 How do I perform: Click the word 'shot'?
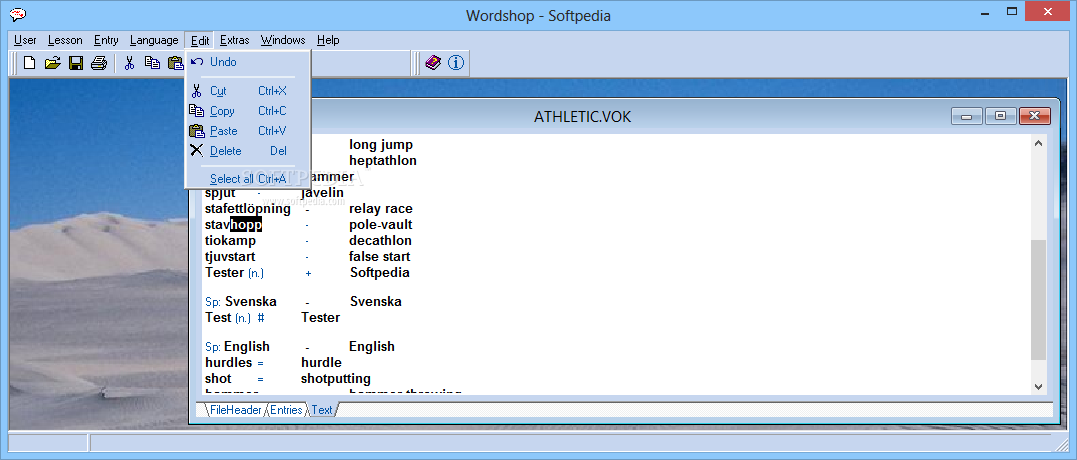tap(218, 379)
